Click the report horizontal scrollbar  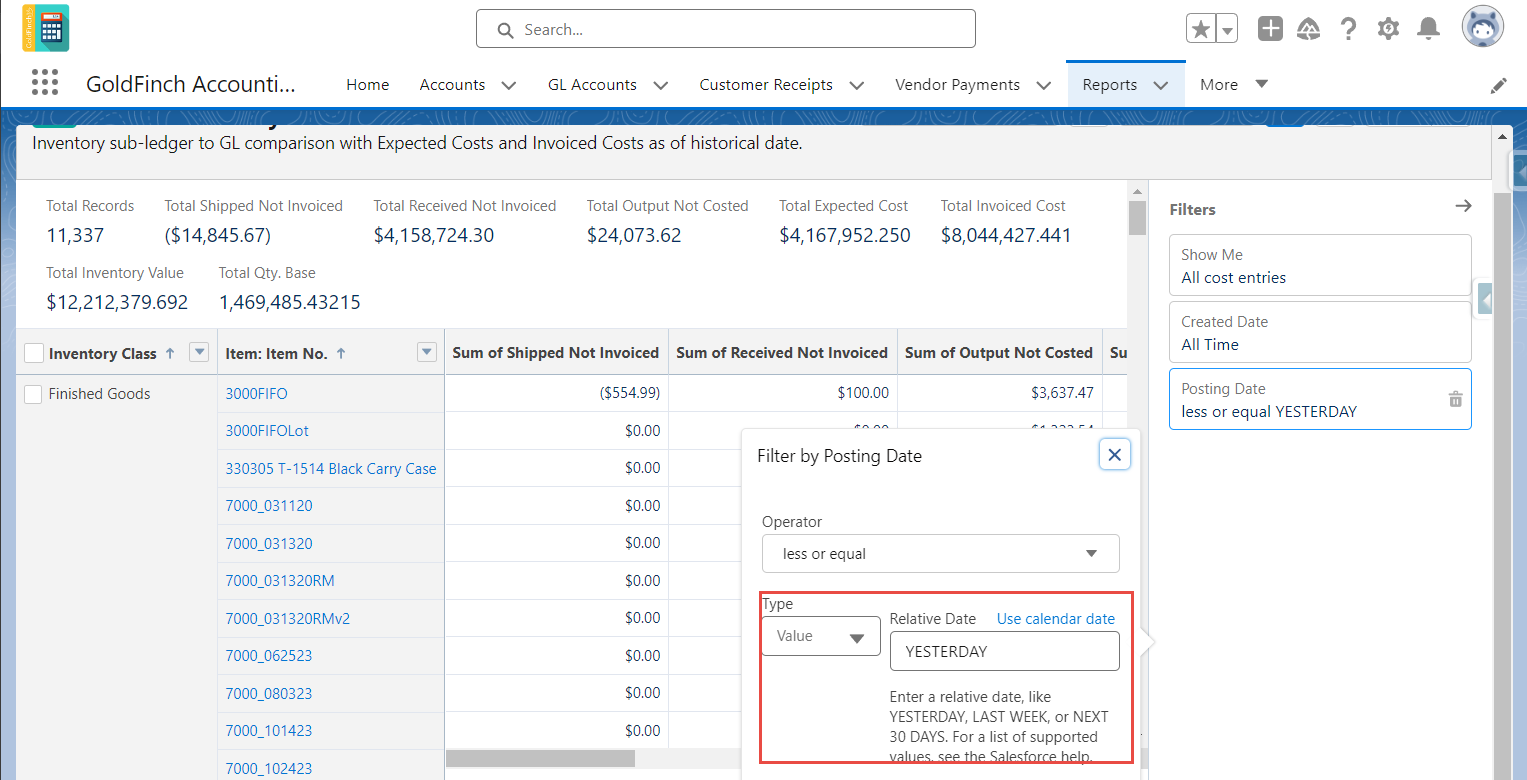(540, 758)
